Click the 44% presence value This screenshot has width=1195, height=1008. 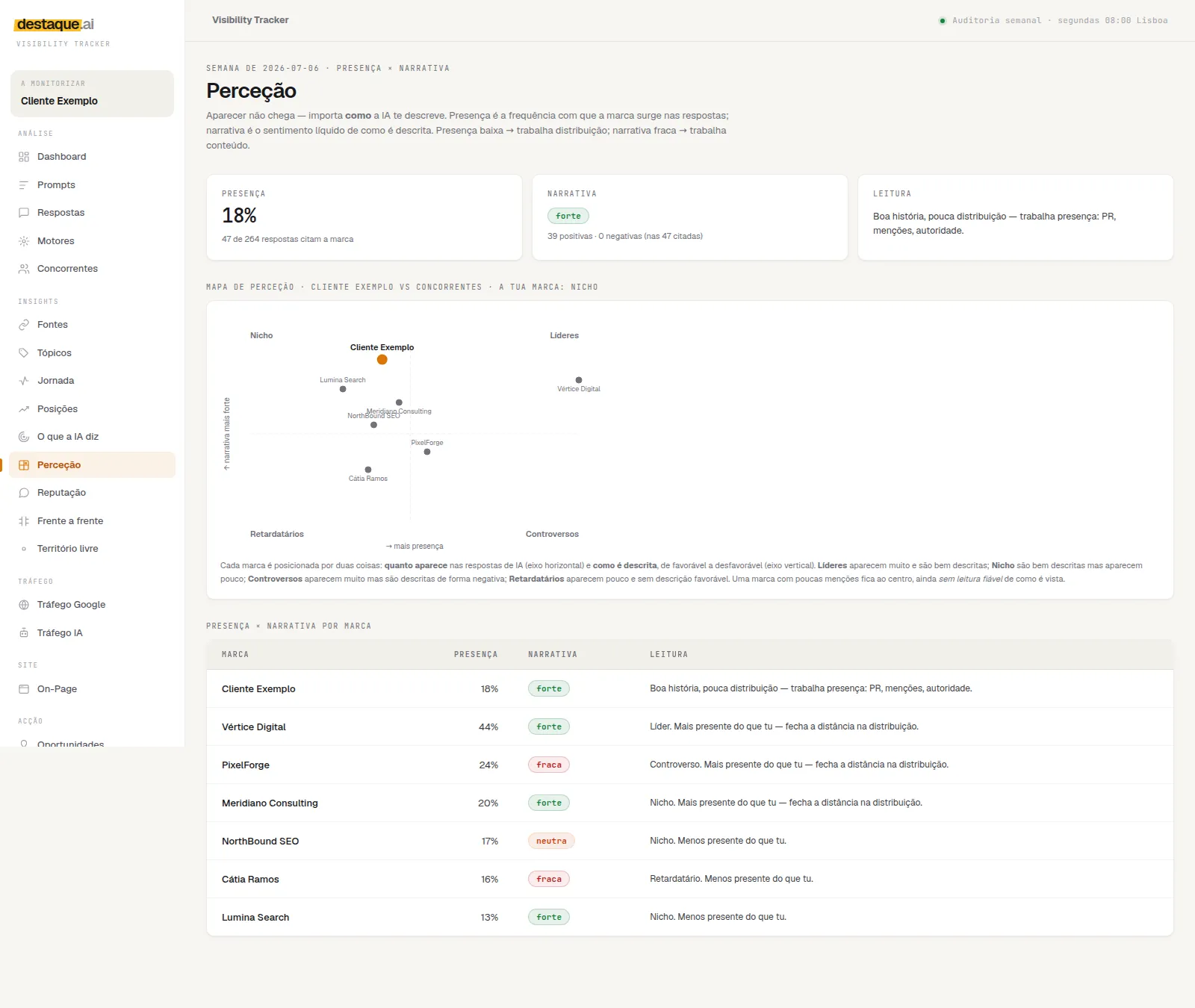(488, 727)
